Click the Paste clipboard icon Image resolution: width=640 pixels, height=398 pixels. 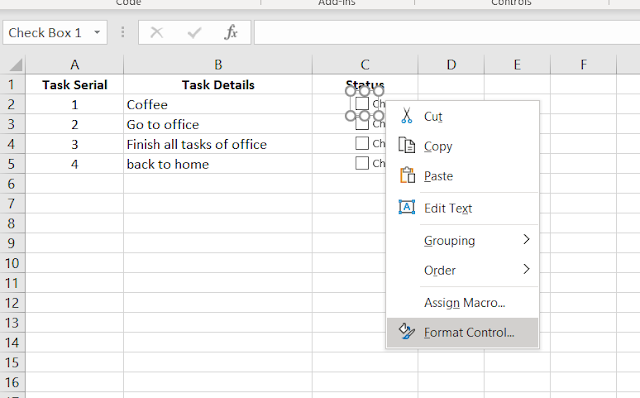click(x=407, y=175)
